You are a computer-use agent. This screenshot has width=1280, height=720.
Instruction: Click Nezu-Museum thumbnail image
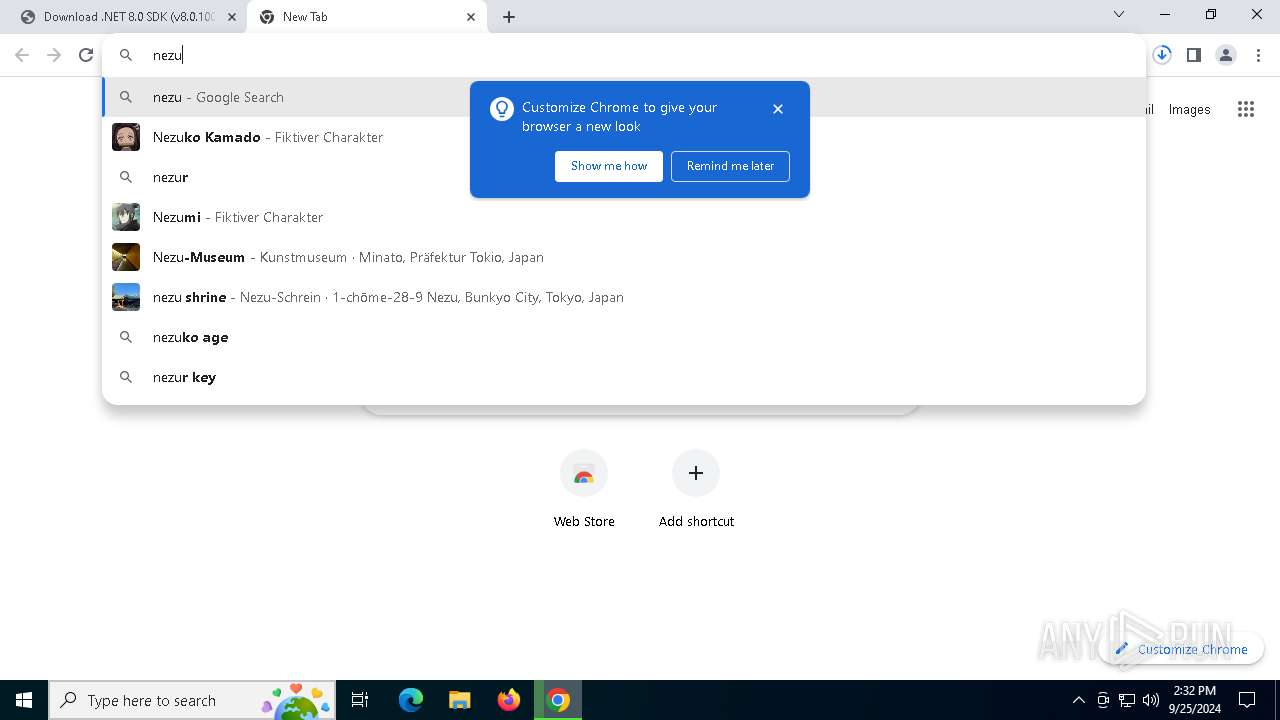coord(126,257)
